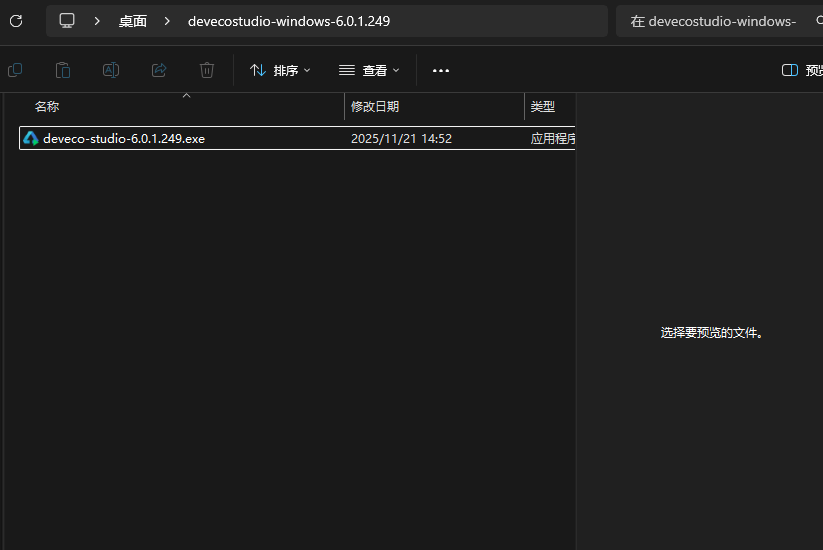Click the Share toolbar icon
This screenshot has height=550, width=823.
(159, 70)
